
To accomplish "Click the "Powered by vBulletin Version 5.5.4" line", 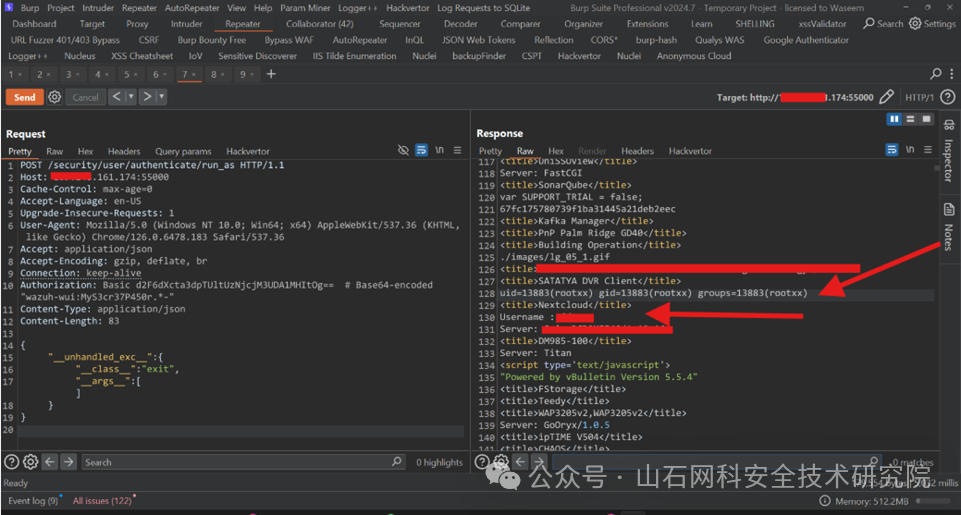I will pos(599,377).
